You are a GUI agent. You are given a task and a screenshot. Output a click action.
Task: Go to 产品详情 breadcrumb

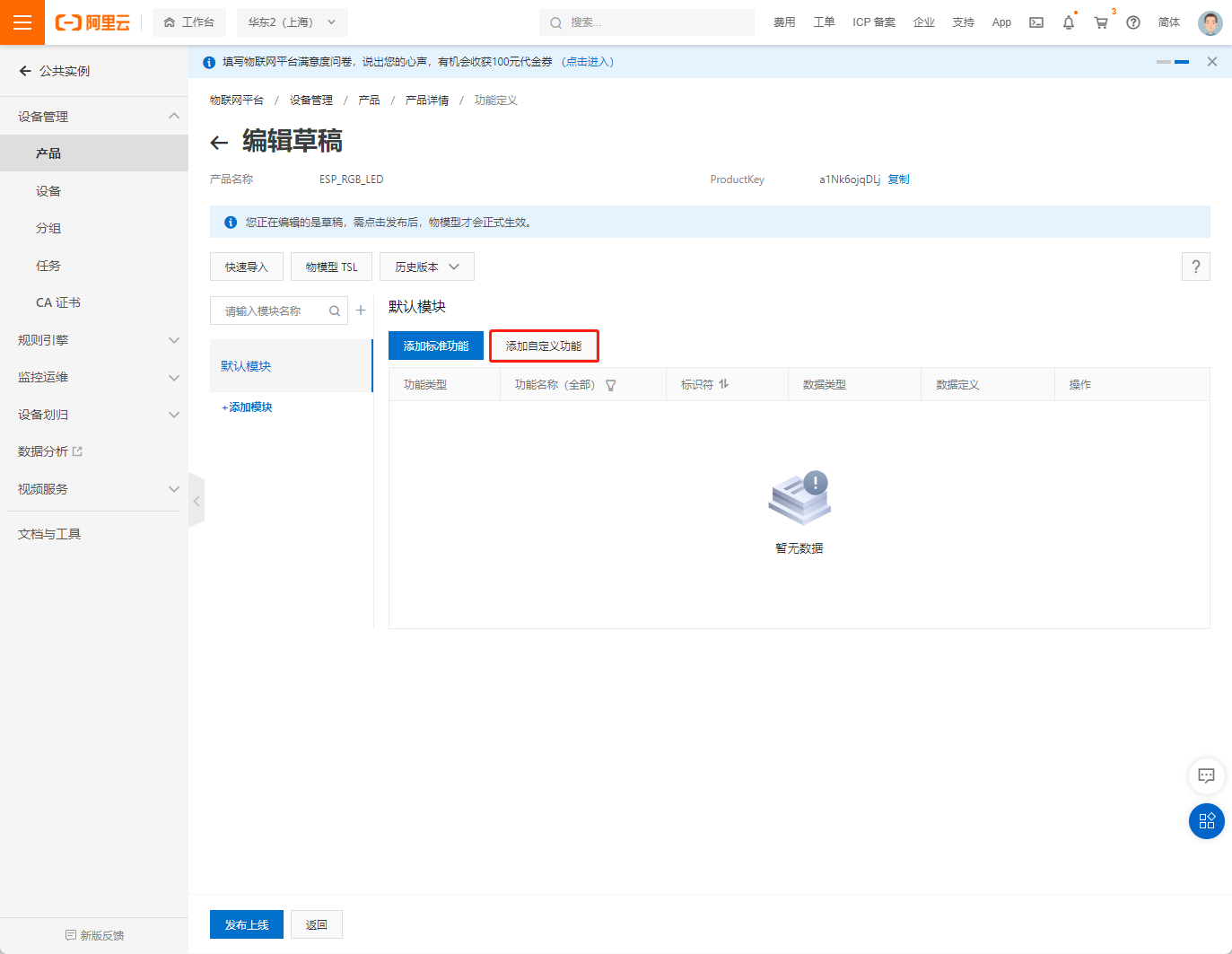[x=427, y=101]
